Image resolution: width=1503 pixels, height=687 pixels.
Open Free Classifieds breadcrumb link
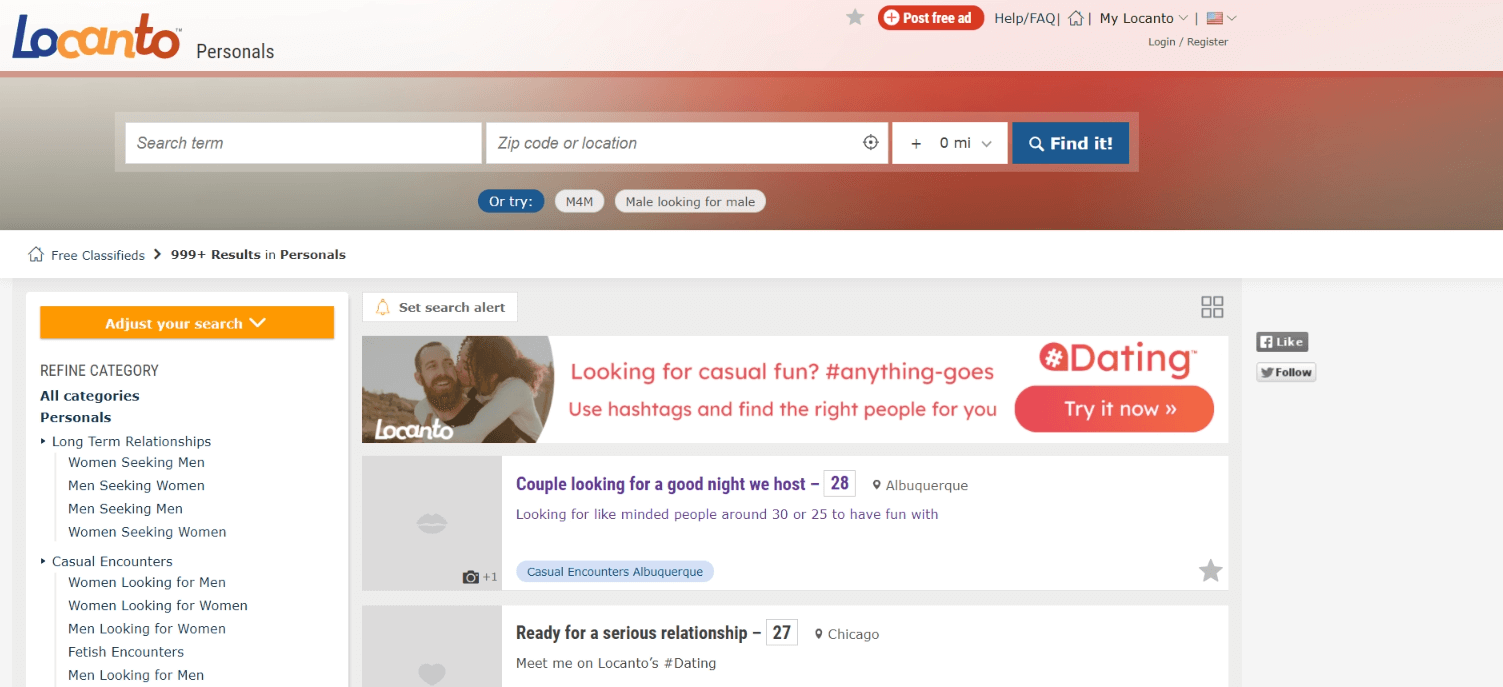(98, 255)
